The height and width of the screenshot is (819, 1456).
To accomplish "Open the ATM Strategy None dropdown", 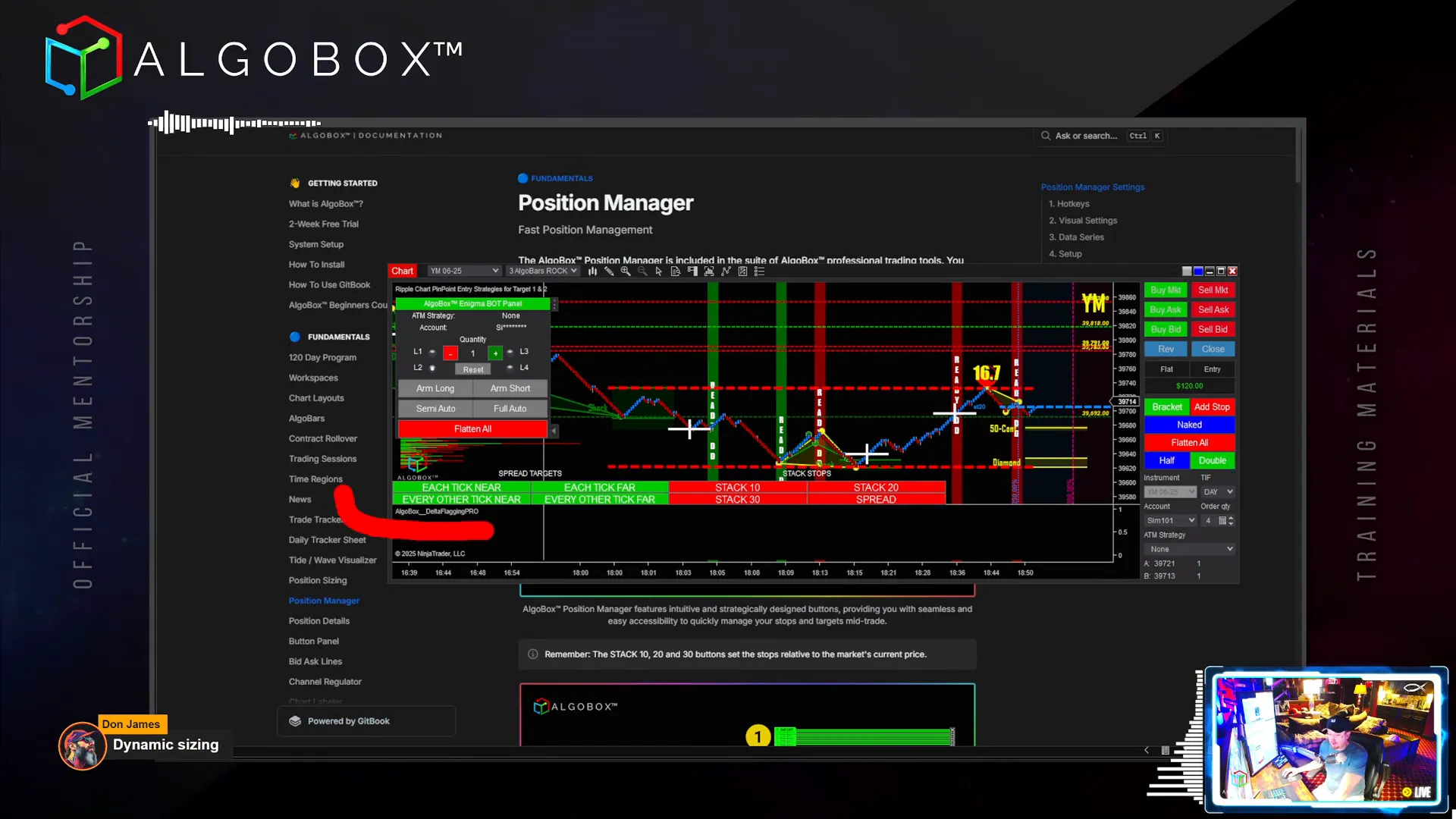I will 1190,549.
